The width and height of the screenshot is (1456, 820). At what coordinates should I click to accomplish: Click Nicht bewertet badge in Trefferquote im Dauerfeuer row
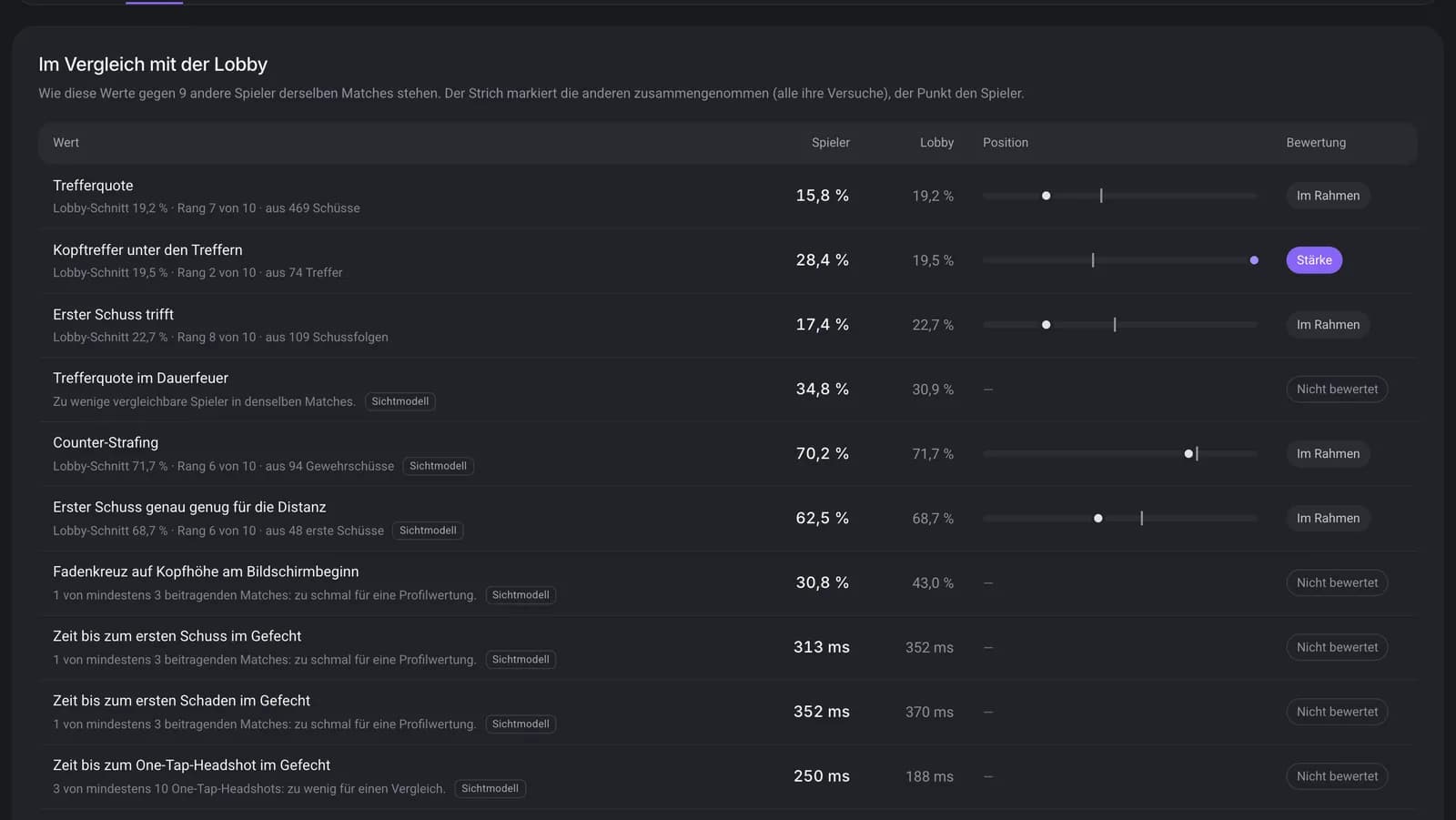(1337, 389)
